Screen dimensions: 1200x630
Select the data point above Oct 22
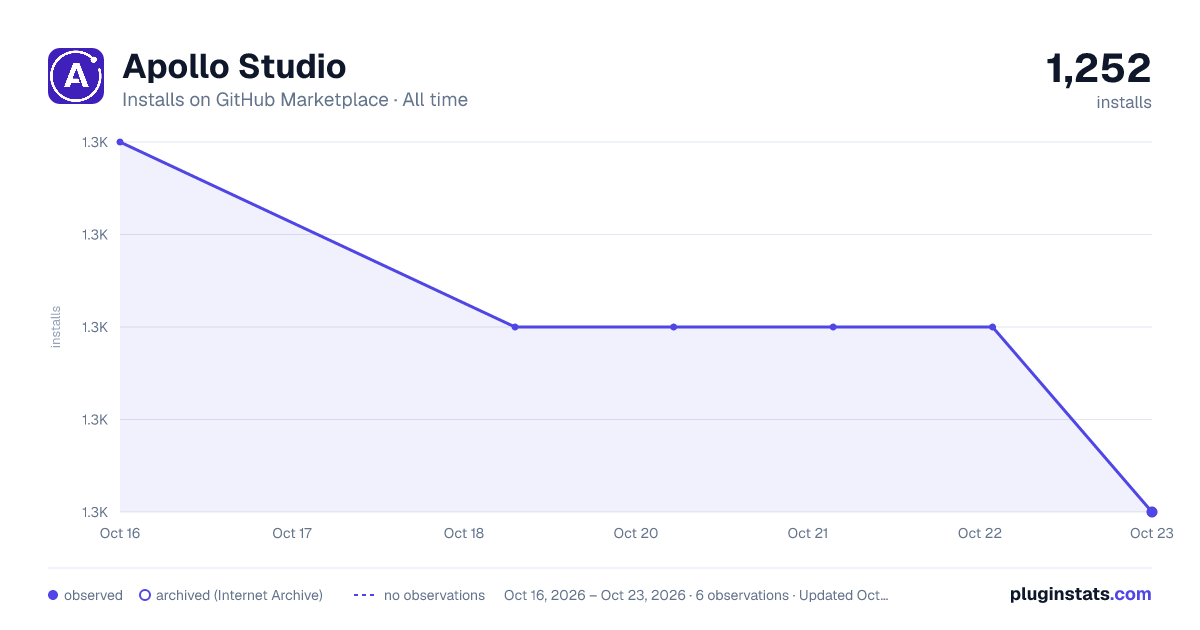(x=992, y=327)
